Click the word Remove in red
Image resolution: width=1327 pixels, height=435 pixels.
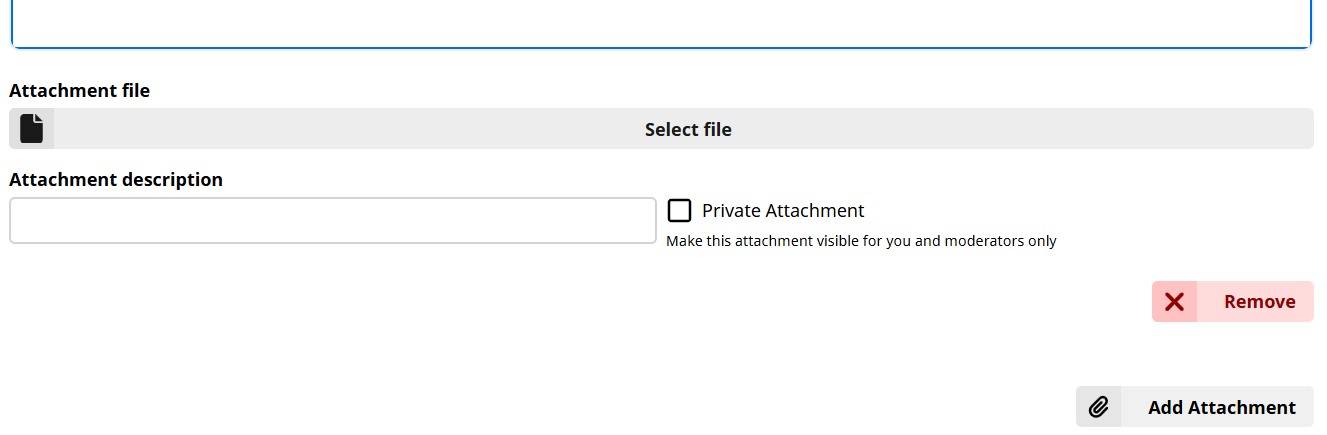point(1260,302)
